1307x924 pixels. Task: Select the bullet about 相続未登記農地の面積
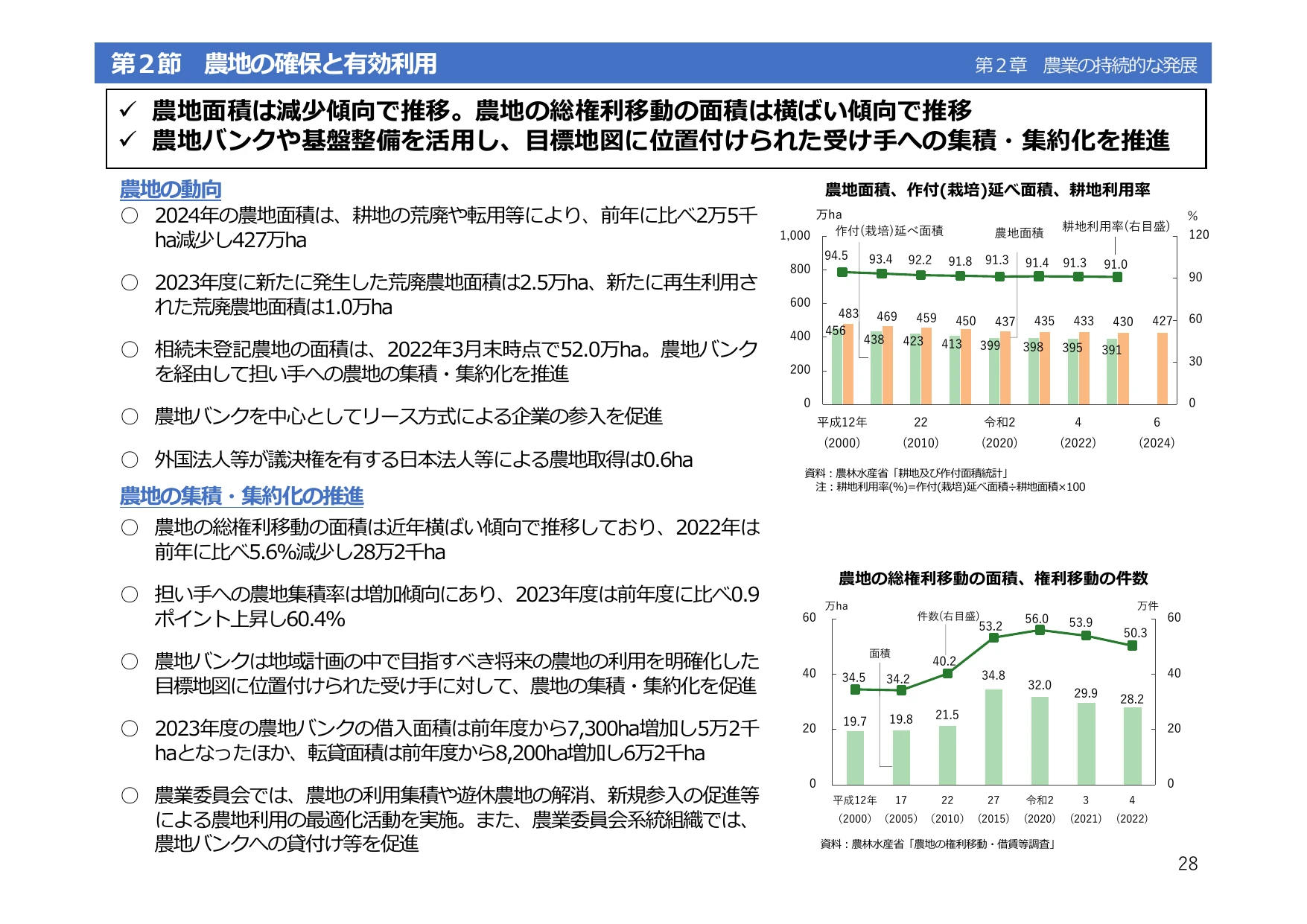tap(456, 361)
